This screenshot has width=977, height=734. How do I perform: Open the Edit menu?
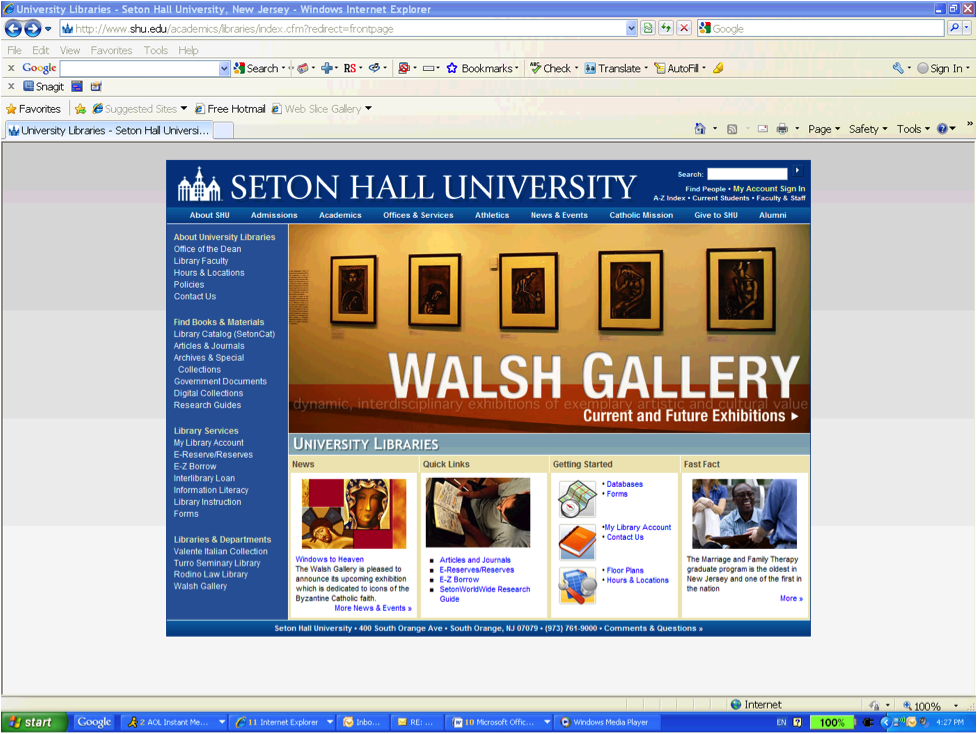[x=41, y=50]
